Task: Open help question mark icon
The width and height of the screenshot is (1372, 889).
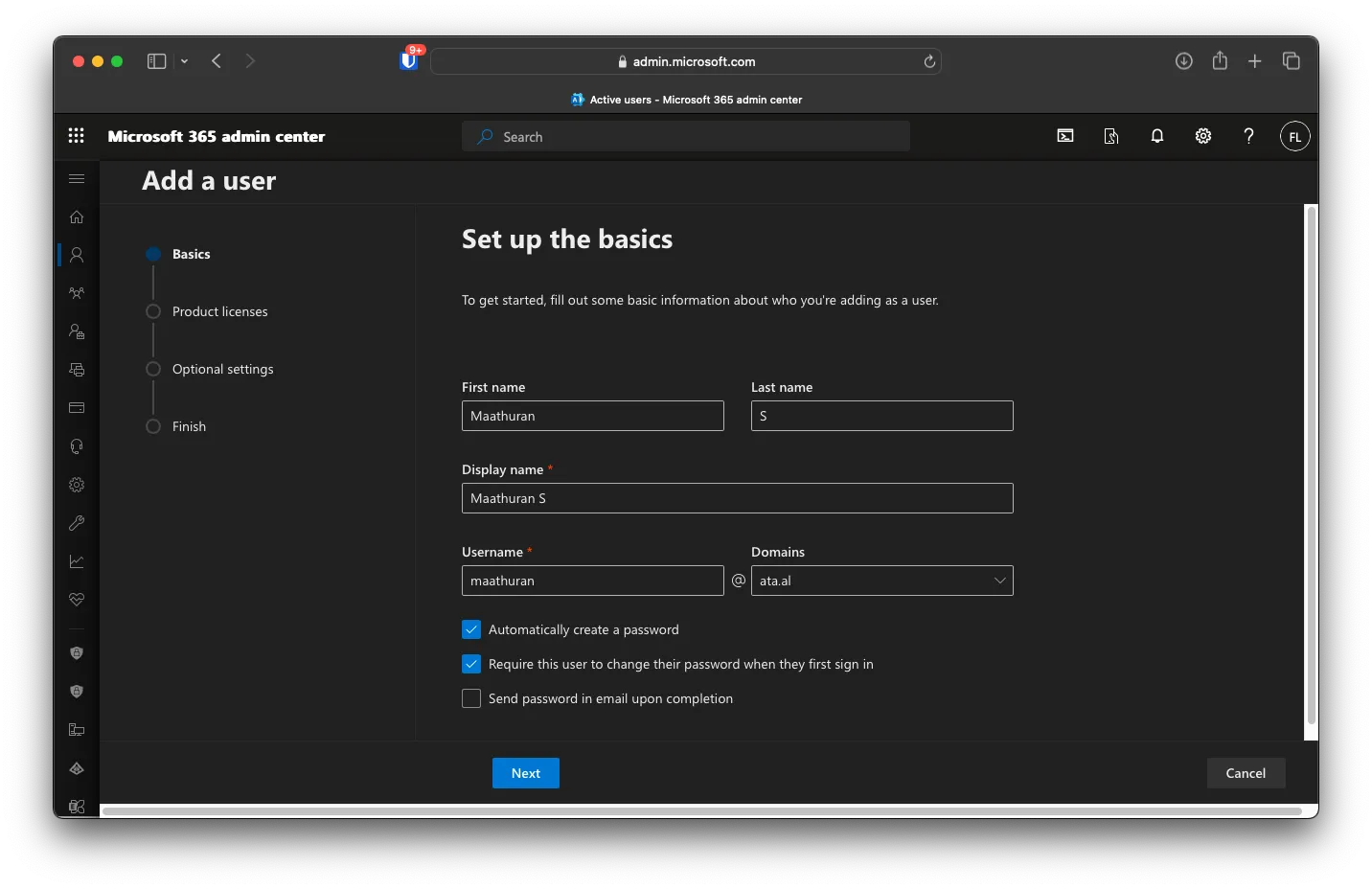Action: click(1248, 136)
